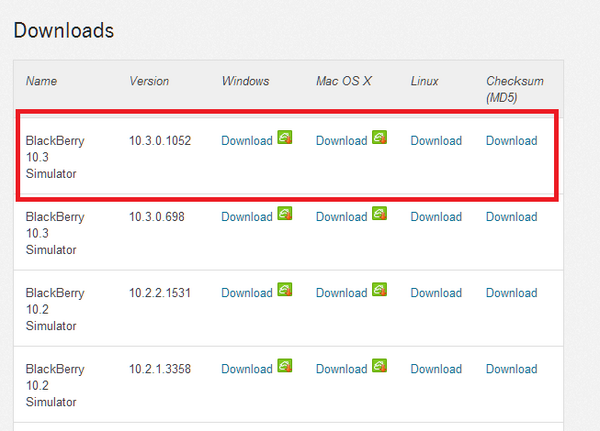
Task: Download Mac OS X simulator version 10.3.0.1052
Action: (342, 141)
